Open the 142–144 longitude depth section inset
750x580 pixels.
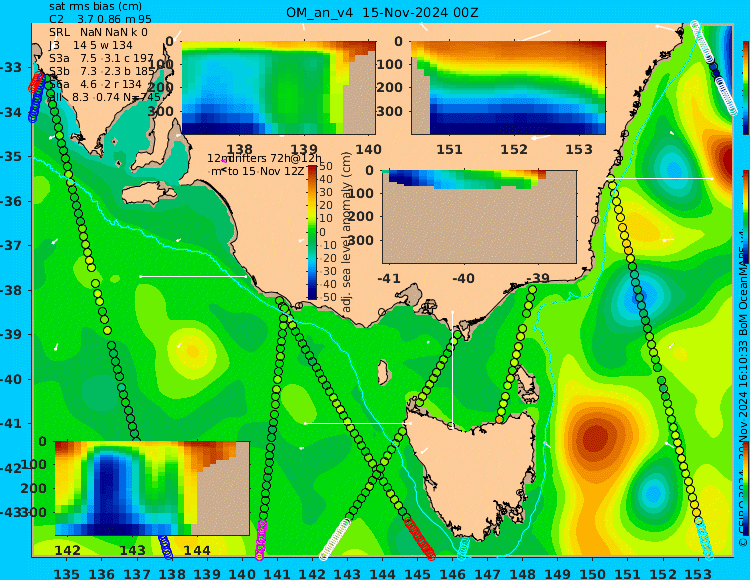(x=152, y=488)
